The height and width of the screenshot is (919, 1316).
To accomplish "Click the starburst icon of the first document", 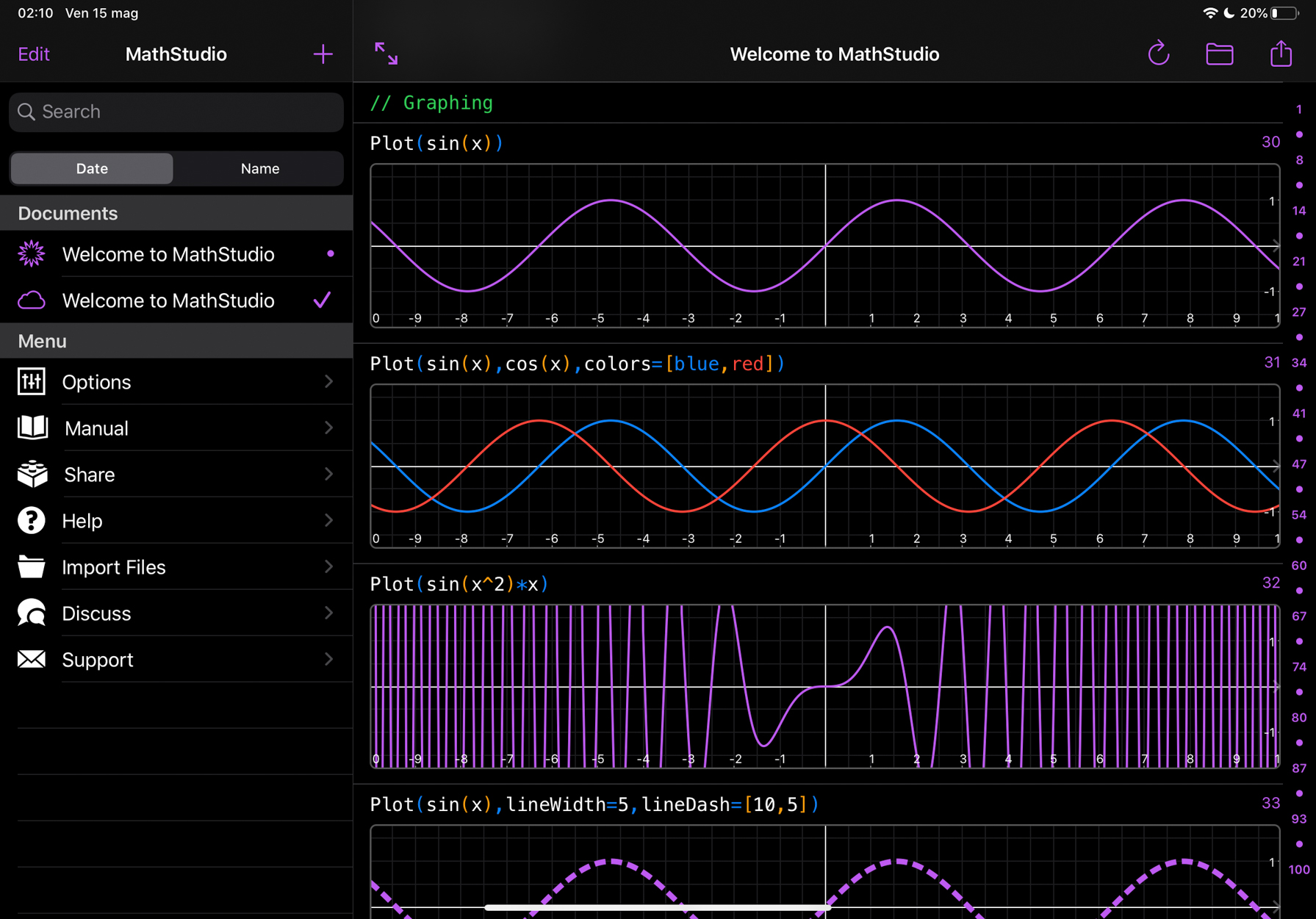I will pos(32,254).
